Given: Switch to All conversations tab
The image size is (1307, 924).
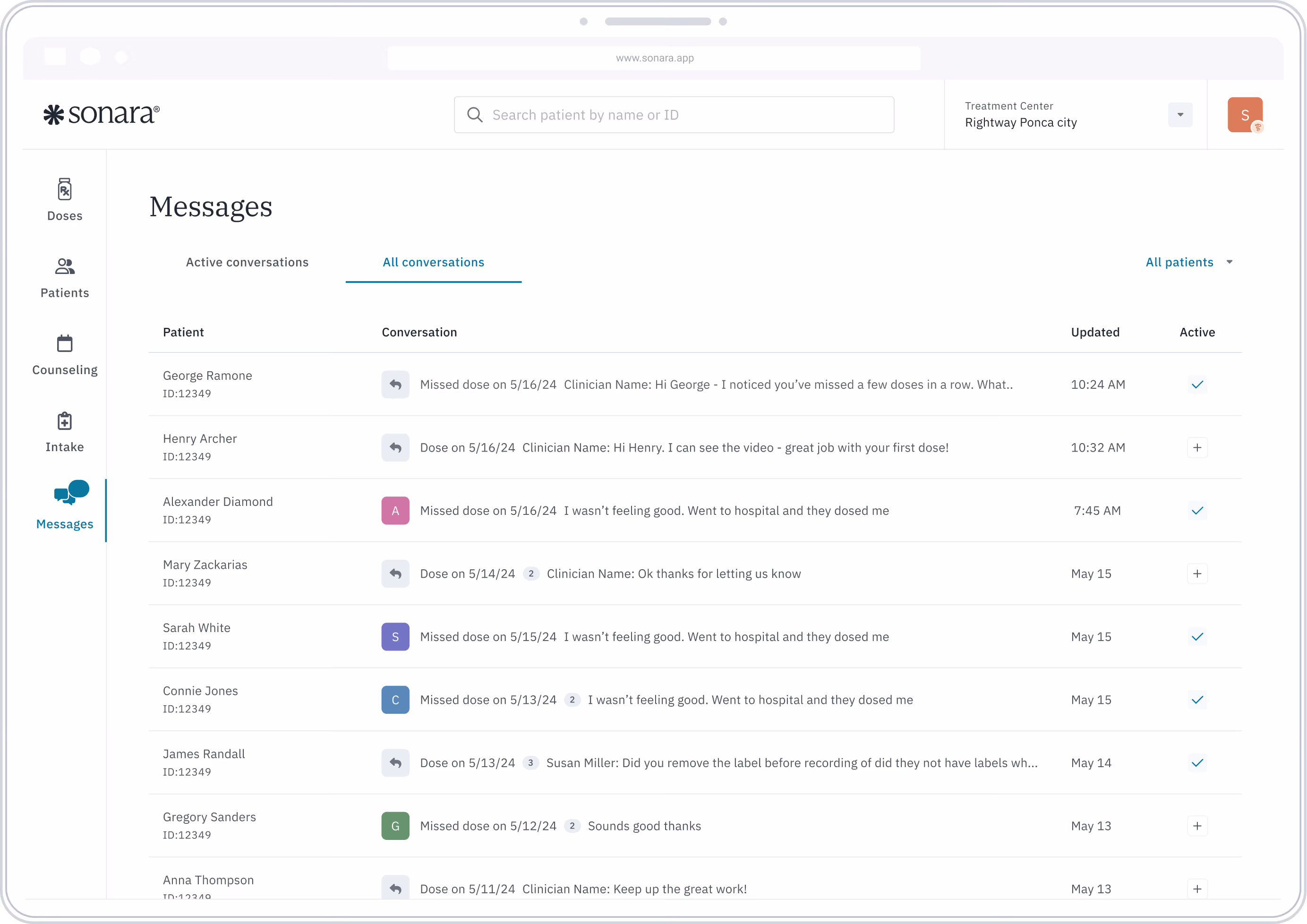Looking at the screenshot, I should 433,263.
